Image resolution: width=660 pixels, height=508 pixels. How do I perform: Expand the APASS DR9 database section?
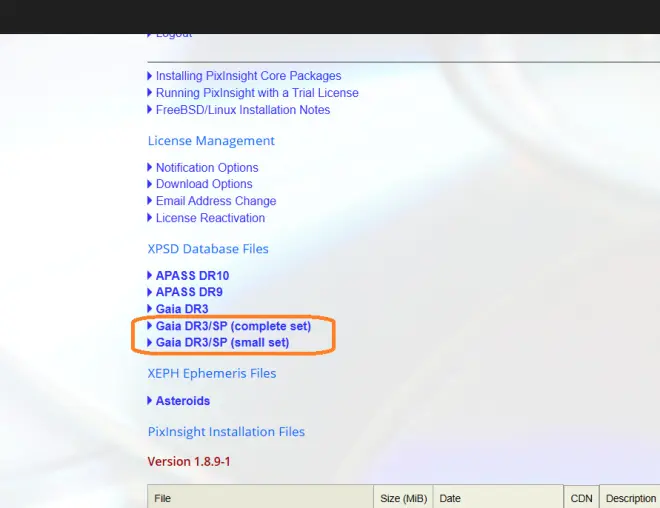[189, 292]
